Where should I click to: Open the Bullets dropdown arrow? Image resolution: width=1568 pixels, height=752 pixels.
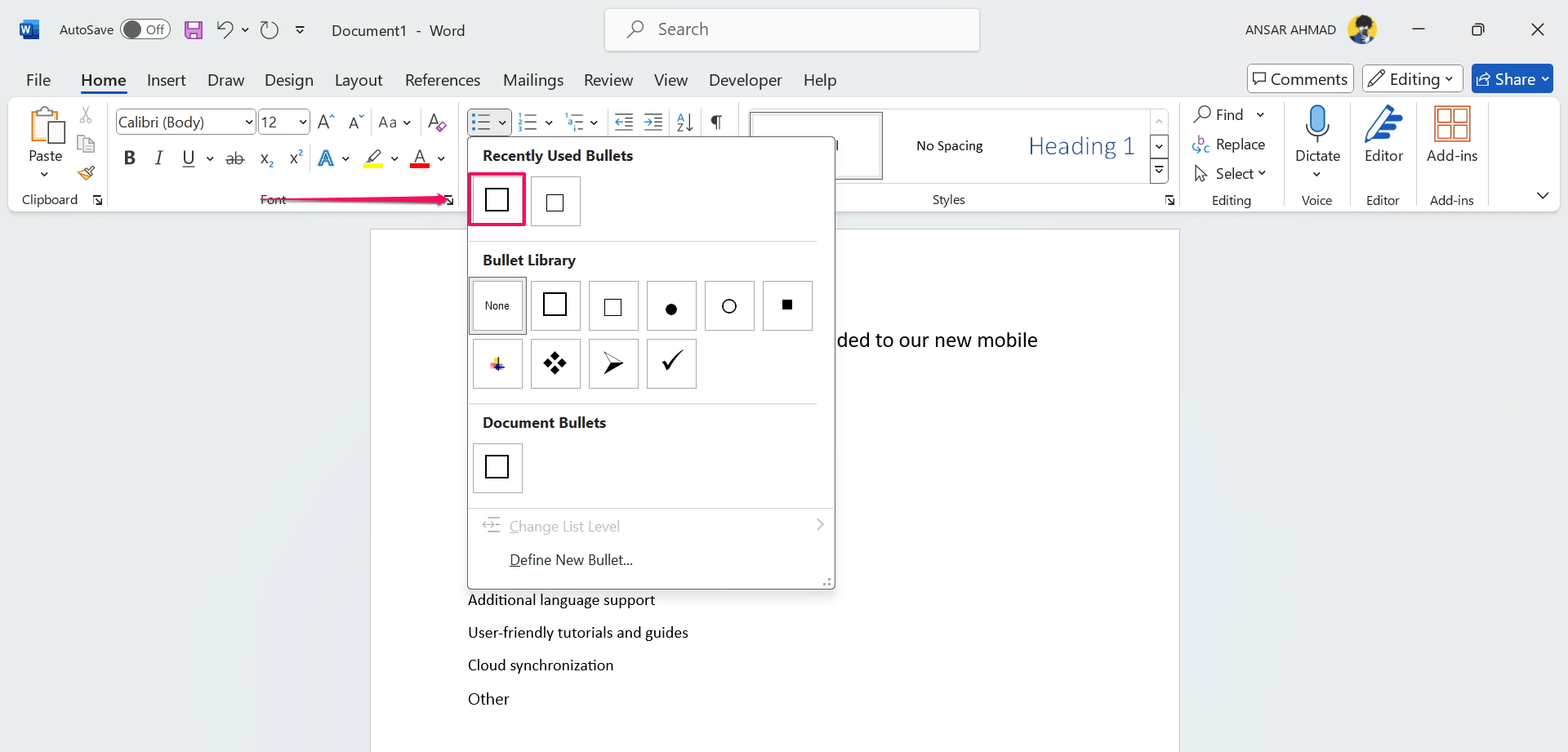click(502, 123)
